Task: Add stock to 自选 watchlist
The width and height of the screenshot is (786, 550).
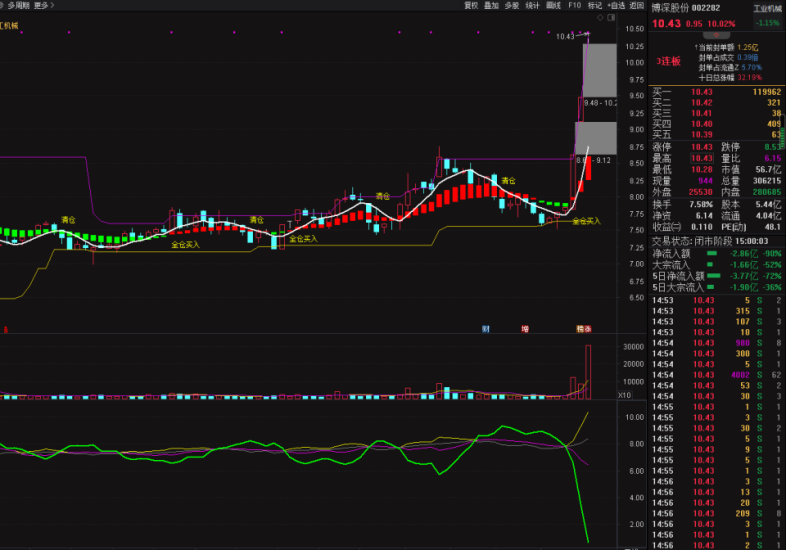Action: coord(616,5)
